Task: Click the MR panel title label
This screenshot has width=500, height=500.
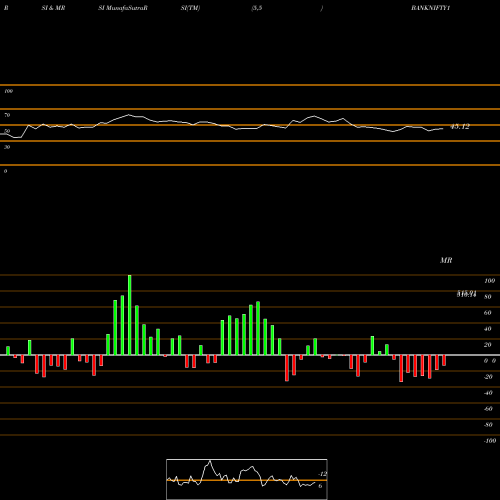Action: pos(446,260)
